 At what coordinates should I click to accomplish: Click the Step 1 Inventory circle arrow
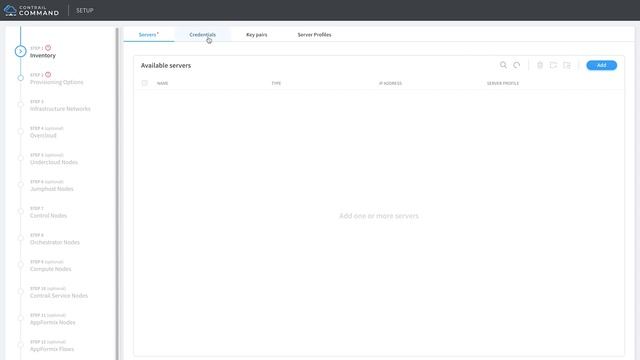[20, 51]
